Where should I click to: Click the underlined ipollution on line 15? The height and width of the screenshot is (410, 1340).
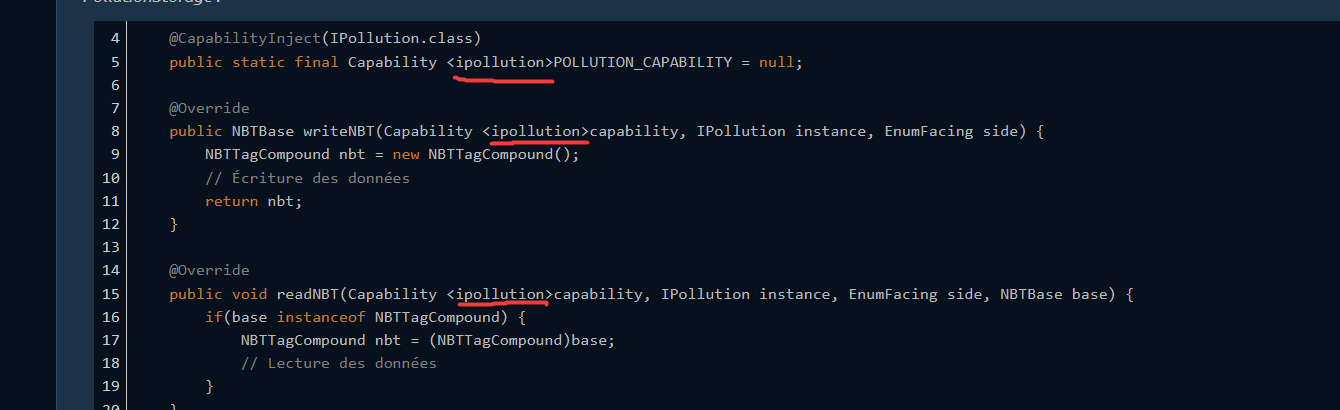pos(500,294)
